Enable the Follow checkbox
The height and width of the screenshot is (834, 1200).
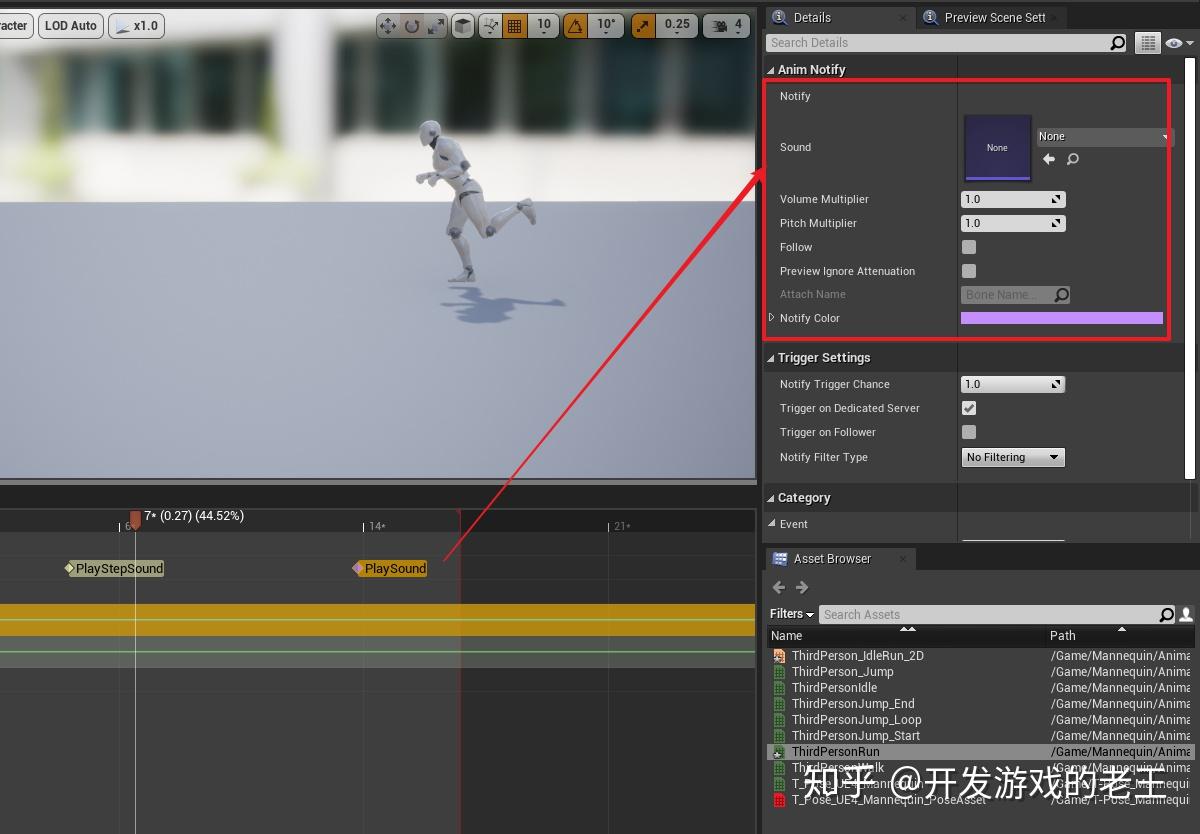pyautogui.click(x=968, y=247)
